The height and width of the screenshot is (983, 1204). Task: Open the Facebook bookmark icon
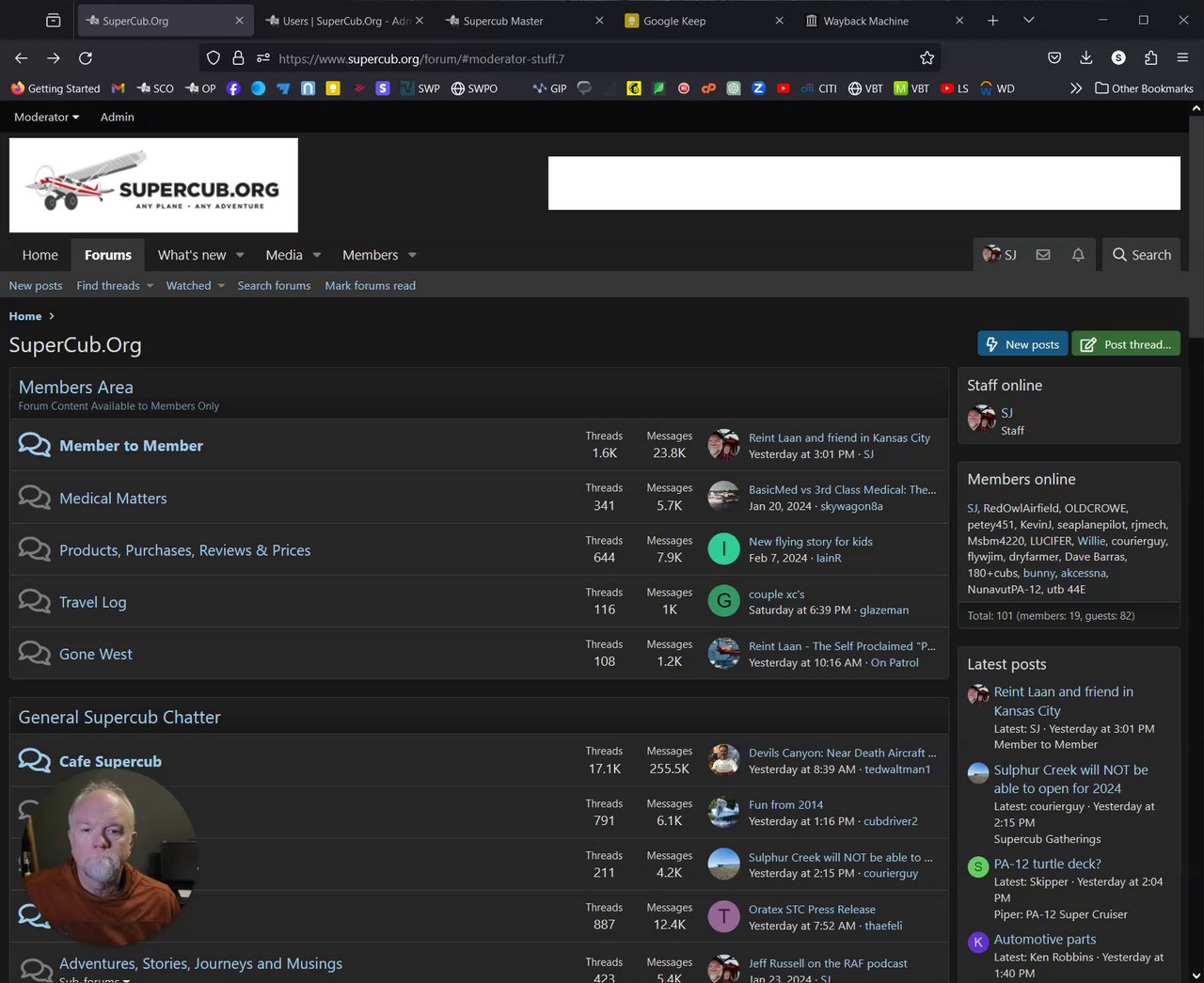point(233,88)
